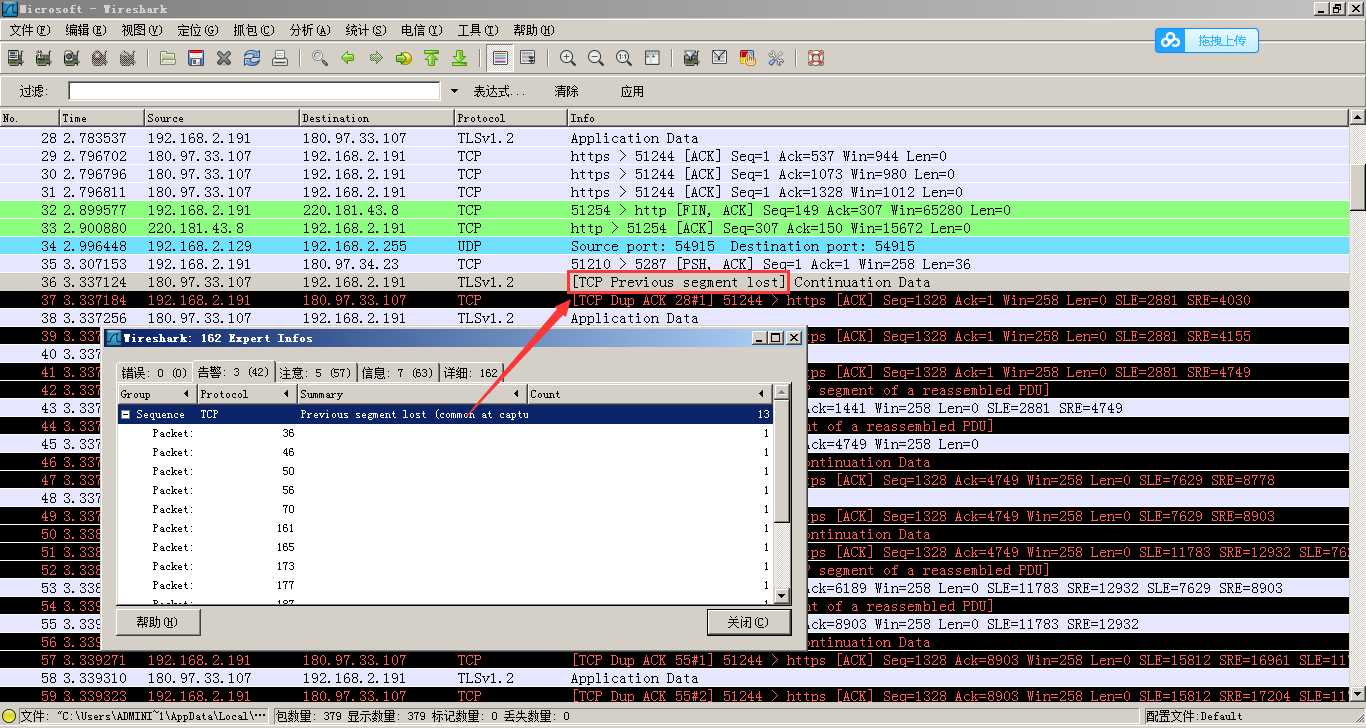Sort by Group column in Expert Infos
1366x728 pixels.
pyautogui.click(x=156, y=394)
